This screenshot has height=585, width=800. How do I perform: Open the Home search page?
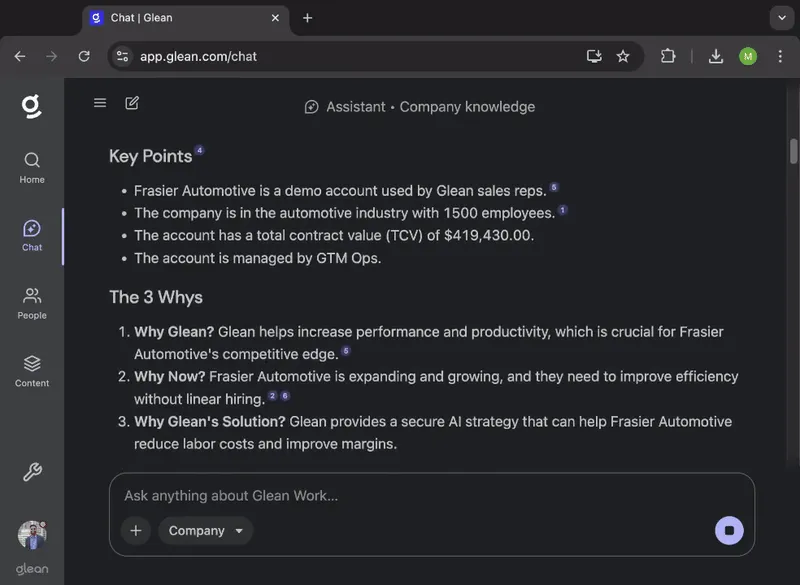[x=32, y=168]
